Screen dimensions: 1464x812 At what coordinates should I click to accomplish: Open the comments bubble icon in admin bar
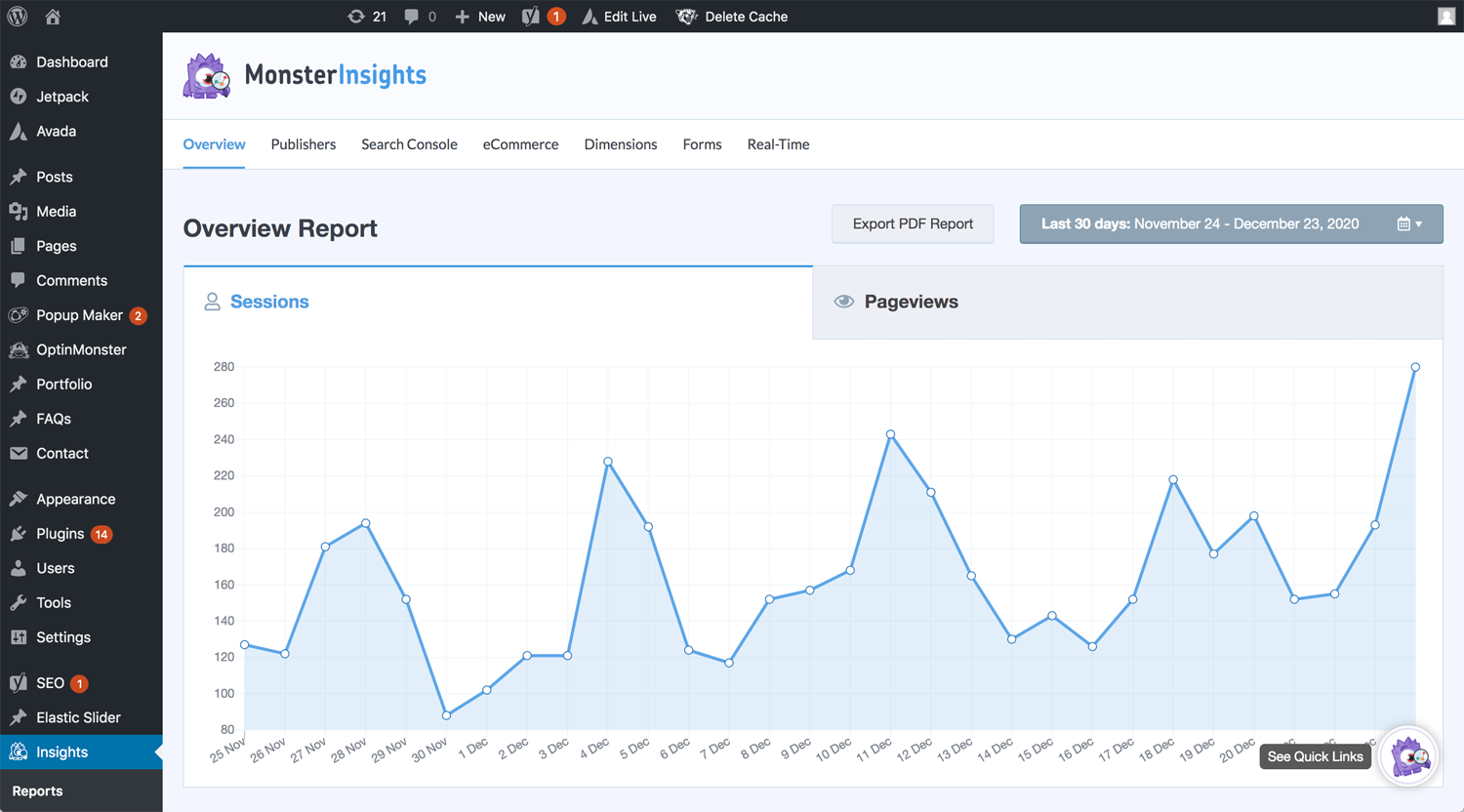tap(411, 17)
